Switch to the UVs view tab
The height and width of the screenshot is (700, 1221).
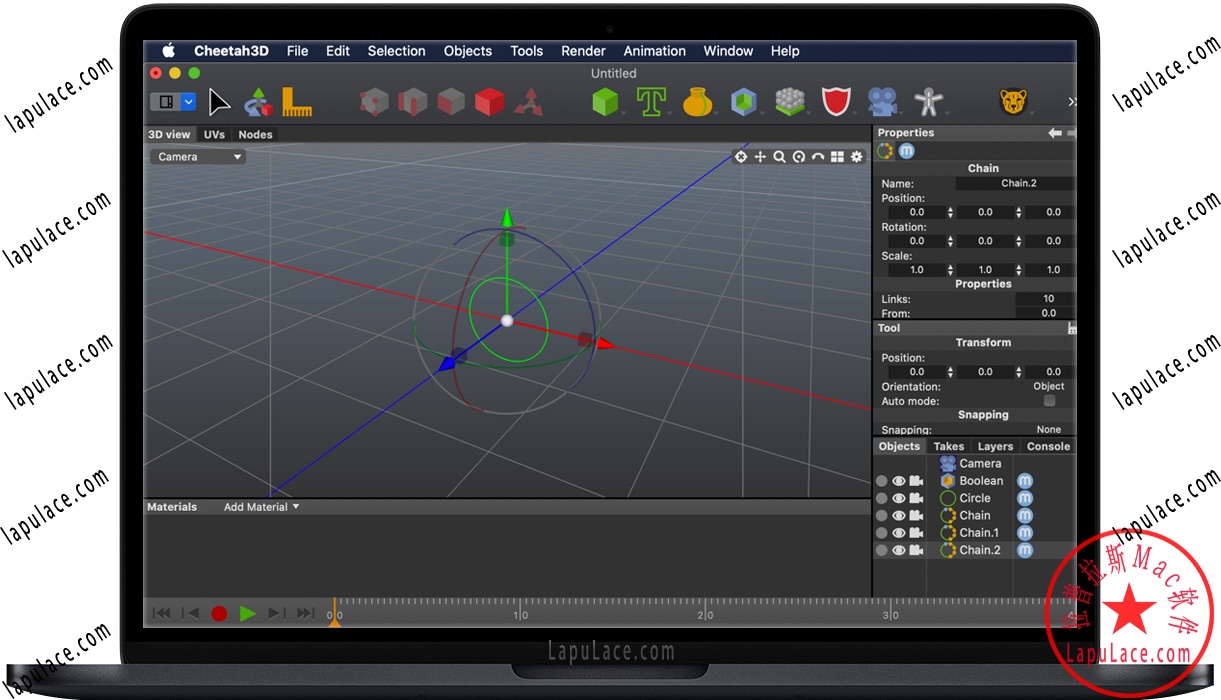point(214,134)
